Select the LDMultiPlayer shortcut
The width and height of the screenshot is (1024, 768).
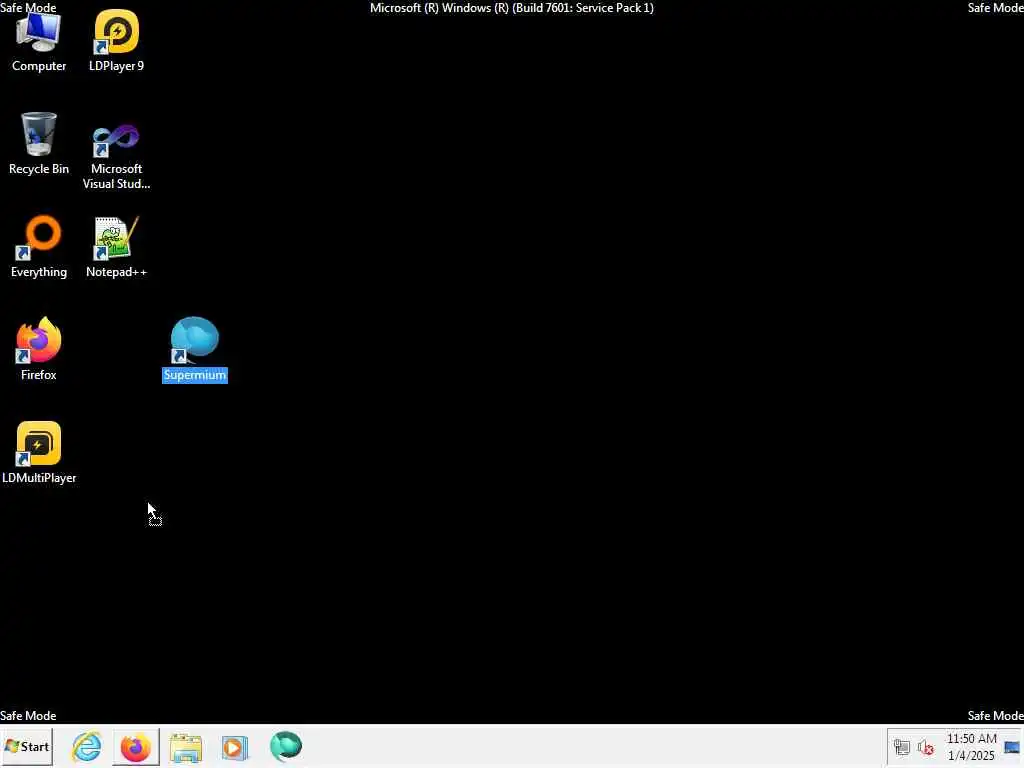pos(39,453)
